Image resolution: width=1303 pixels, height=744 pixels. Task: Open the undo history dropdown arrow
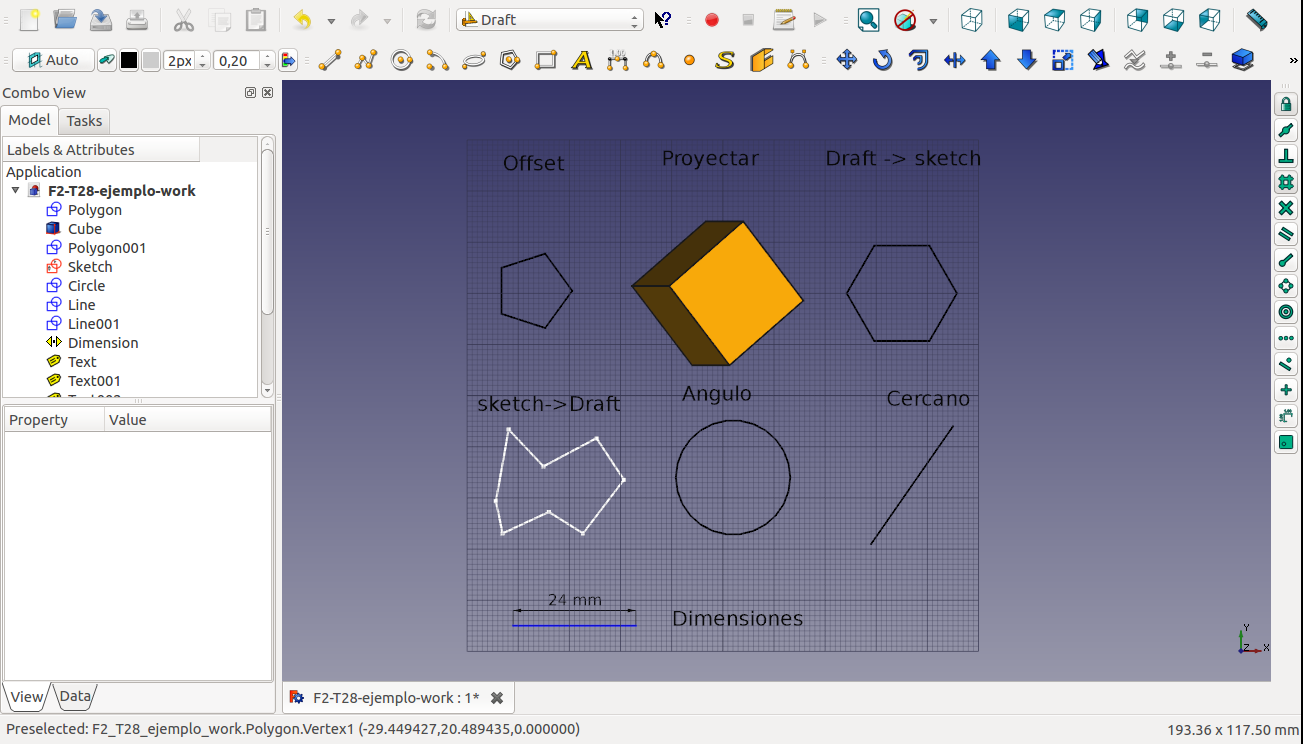[x=331, y=21]
